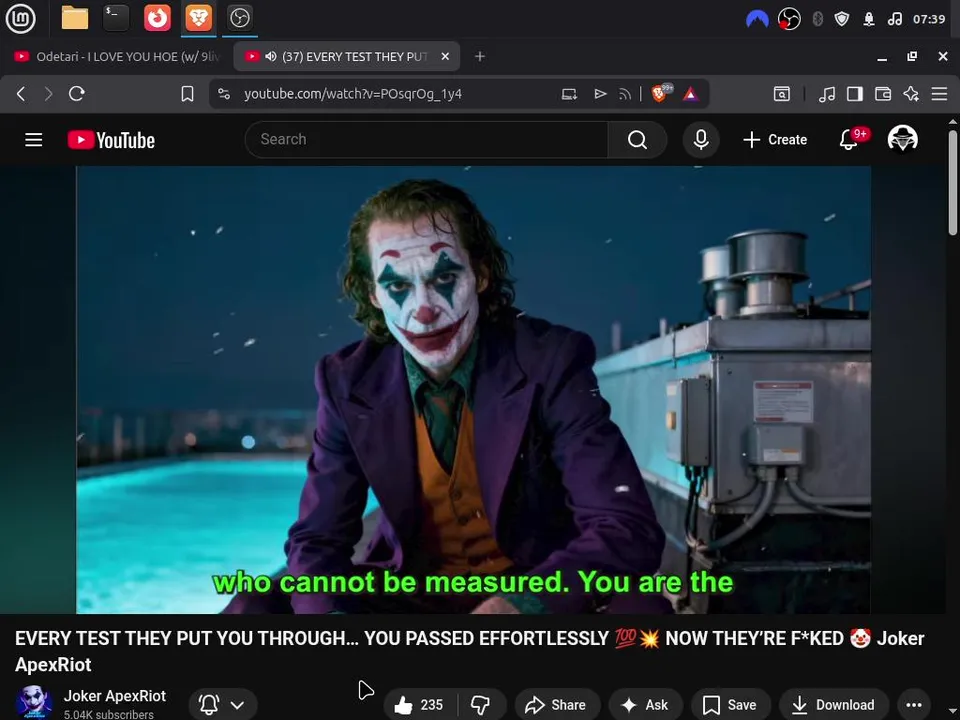The width and height of the screenshot is (960, 720).
Task: Switch to Odetari - I LOVE YOU HOE tab
Action: 116,56
